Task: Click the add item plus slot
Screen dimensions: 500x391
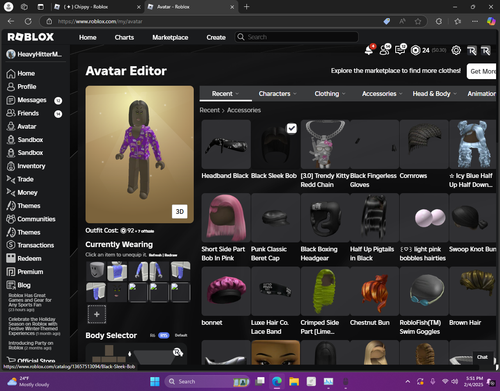Action: 97,314
